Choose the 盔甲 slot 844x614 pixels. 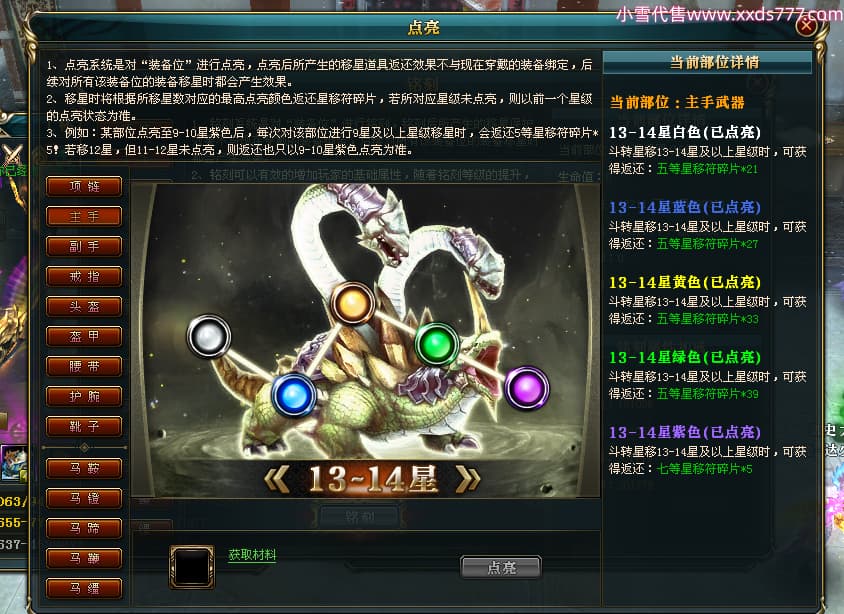(x=84, y=336)
